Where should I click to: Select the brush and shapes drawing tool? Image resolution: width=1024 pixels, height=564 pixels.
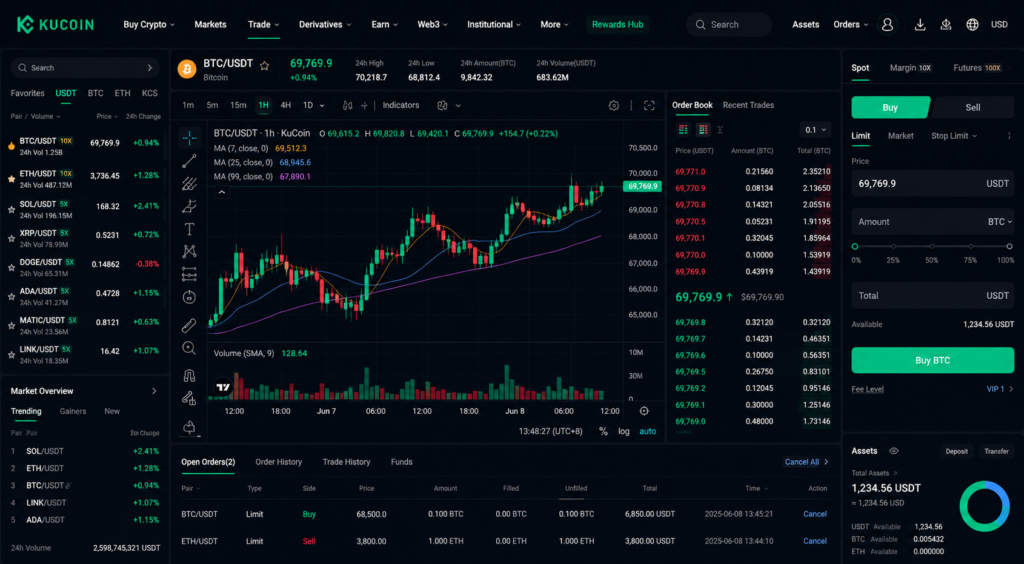pos(189,206)
